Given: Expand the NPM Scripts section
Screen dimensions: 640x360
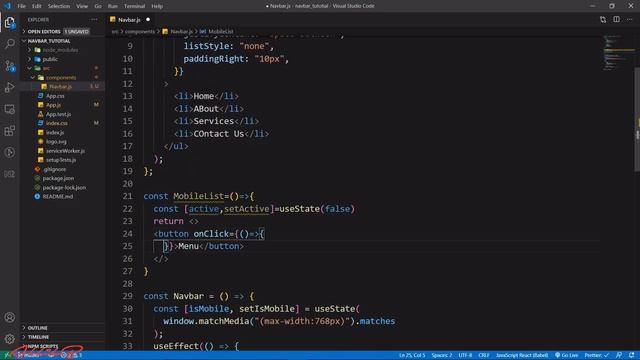Looking at the screenshot, I should click(x=62, y=346).
